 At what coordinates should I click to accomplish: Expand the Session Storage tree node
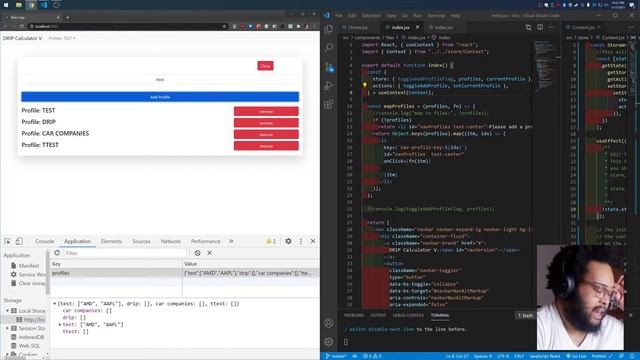[7, 328]
